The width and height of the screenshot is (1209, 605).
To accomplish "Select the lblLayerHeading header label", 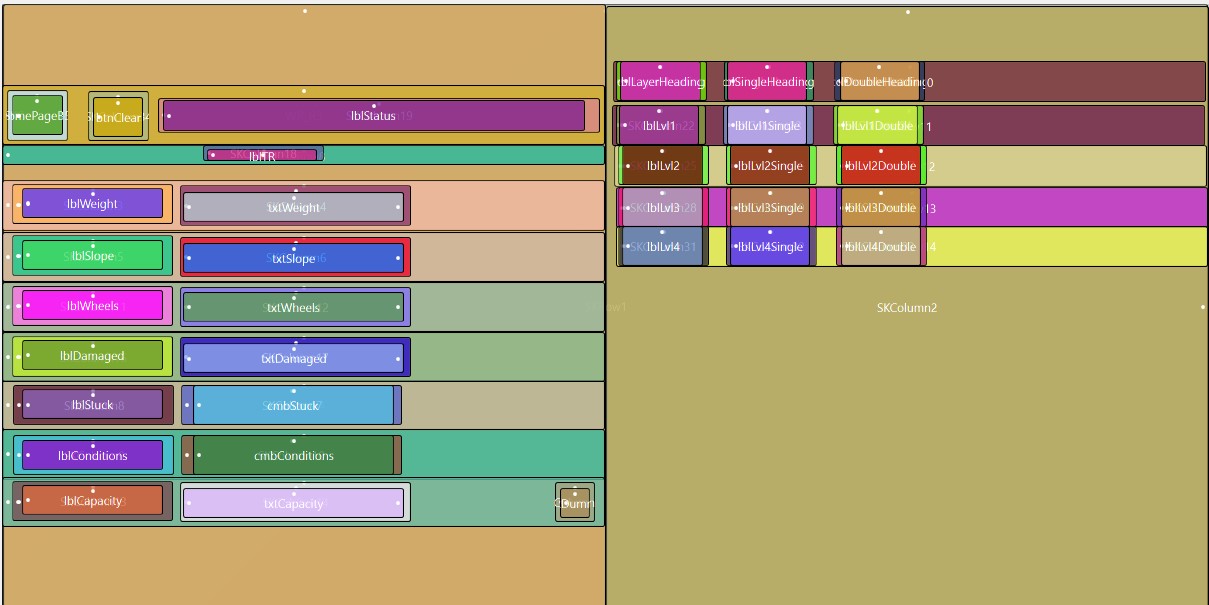I will pos(660,82).
